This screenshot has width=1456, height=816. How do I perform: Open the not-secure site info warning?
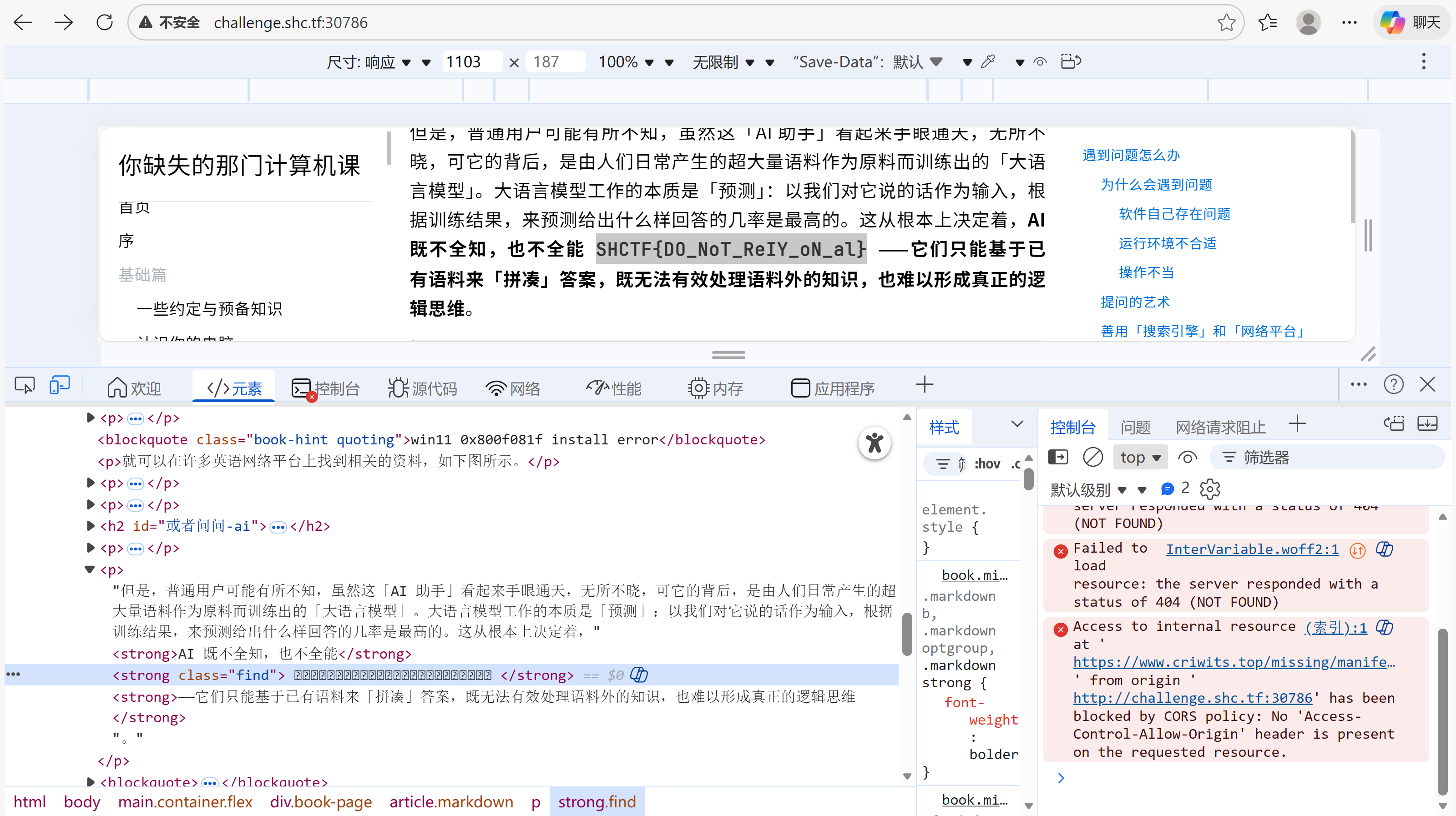169,23
